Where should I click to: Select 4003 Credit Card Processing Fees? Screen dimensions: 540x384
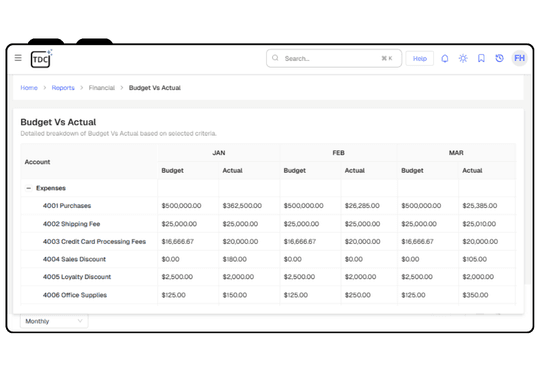(268, 241)
